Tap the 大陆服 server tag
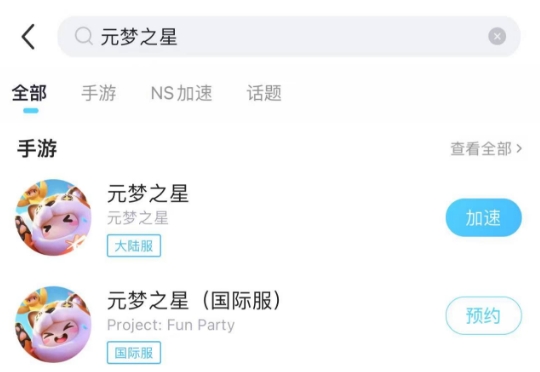Viewport: 540px width, 372px height. tap(134, 246)
